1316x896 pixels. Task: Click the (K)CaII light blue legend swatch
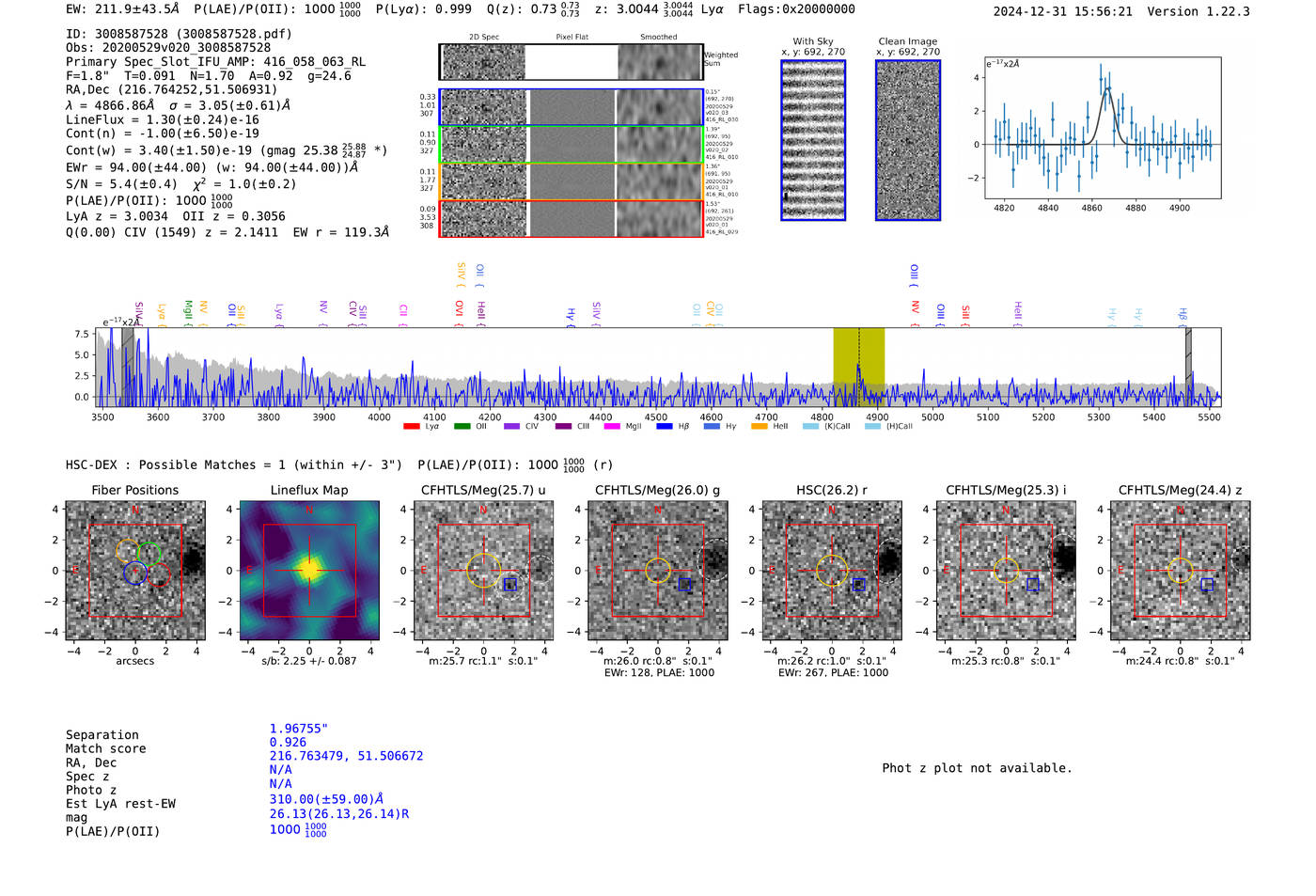point(810,427)
